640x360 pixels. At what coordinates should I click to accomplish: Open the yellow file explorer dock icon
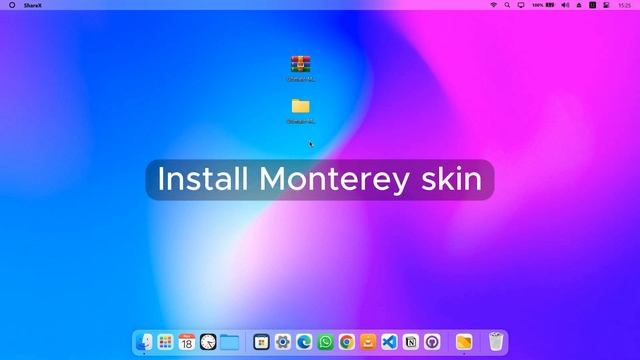[x=464, y=342]
